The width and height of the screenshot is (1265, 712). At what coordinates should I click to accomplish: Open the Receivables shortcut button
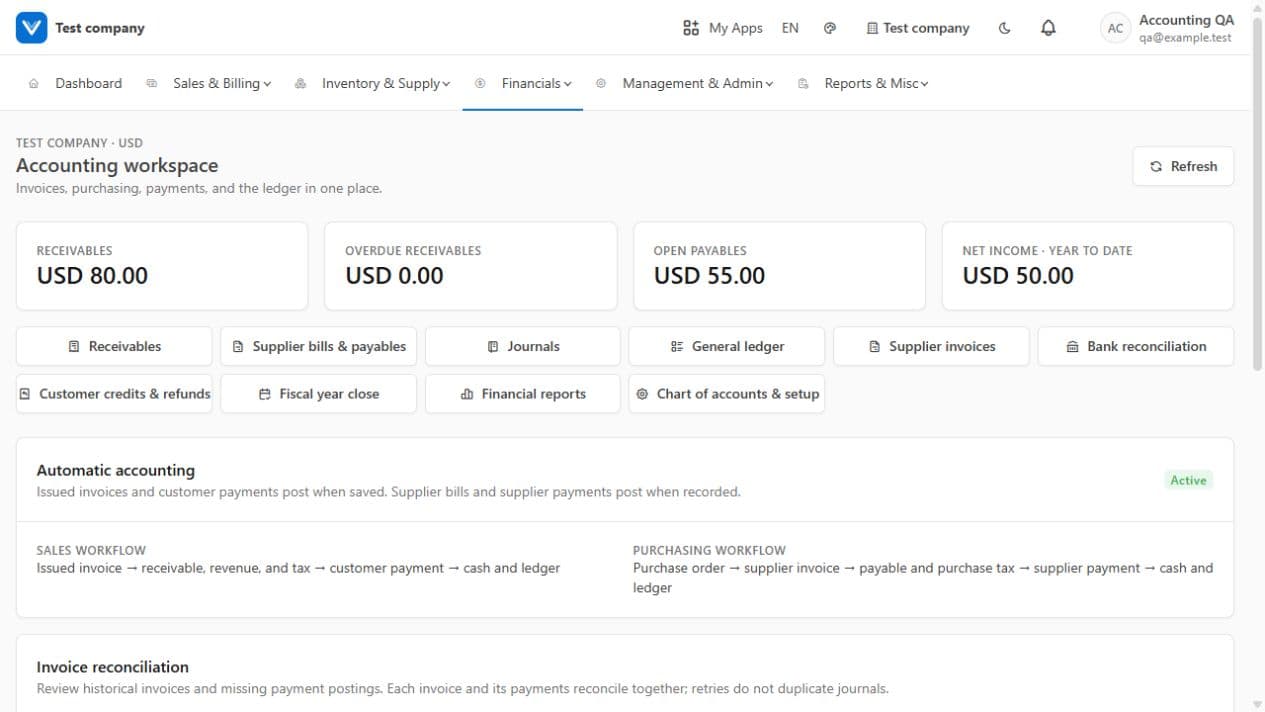click(x=114, y=347)
